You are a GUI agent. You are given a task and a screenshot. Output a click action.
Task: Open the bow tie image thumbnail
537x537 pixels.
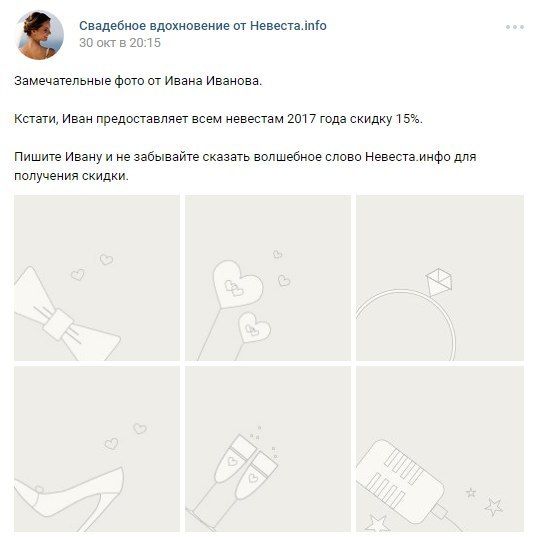(97, 278)
